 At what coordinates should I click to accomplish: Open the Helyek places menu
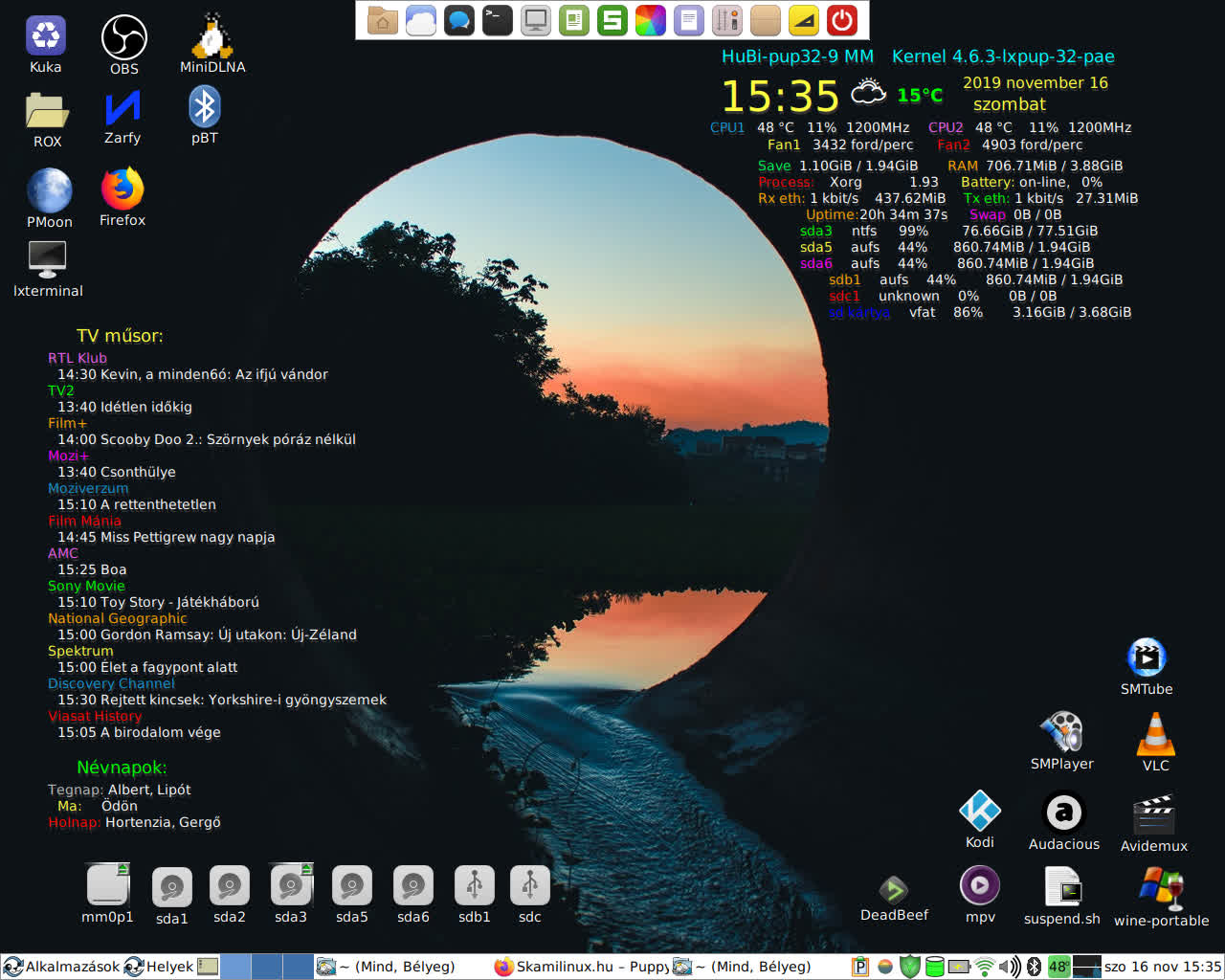pos(159,967)
